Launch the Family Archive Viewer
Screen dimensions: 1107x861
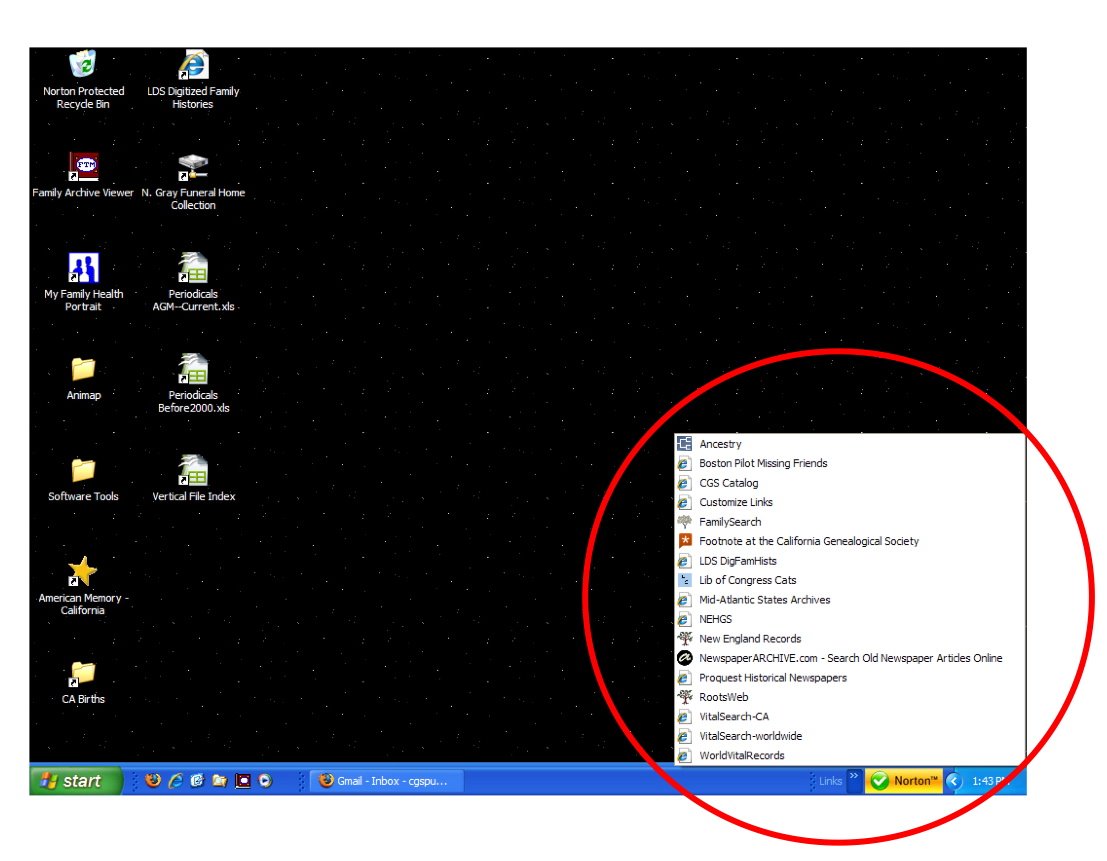click(x=83, y=175)
